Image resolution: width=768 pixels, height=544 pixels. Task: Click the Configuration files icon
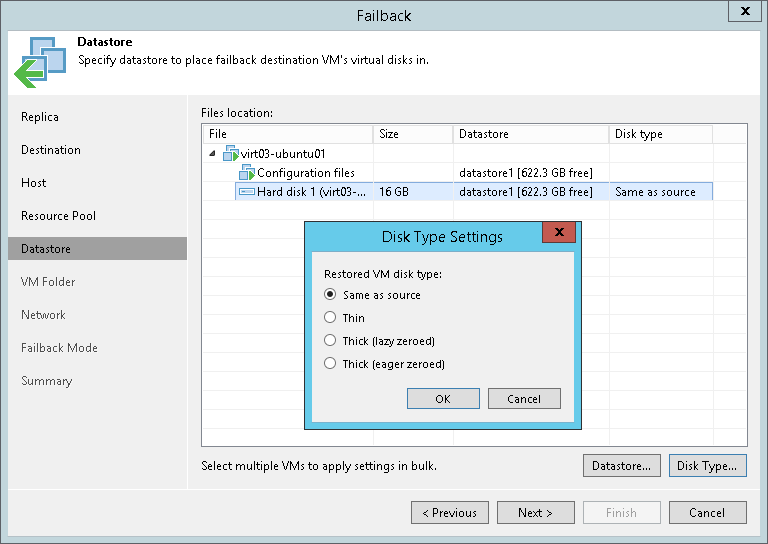[247, 172]
